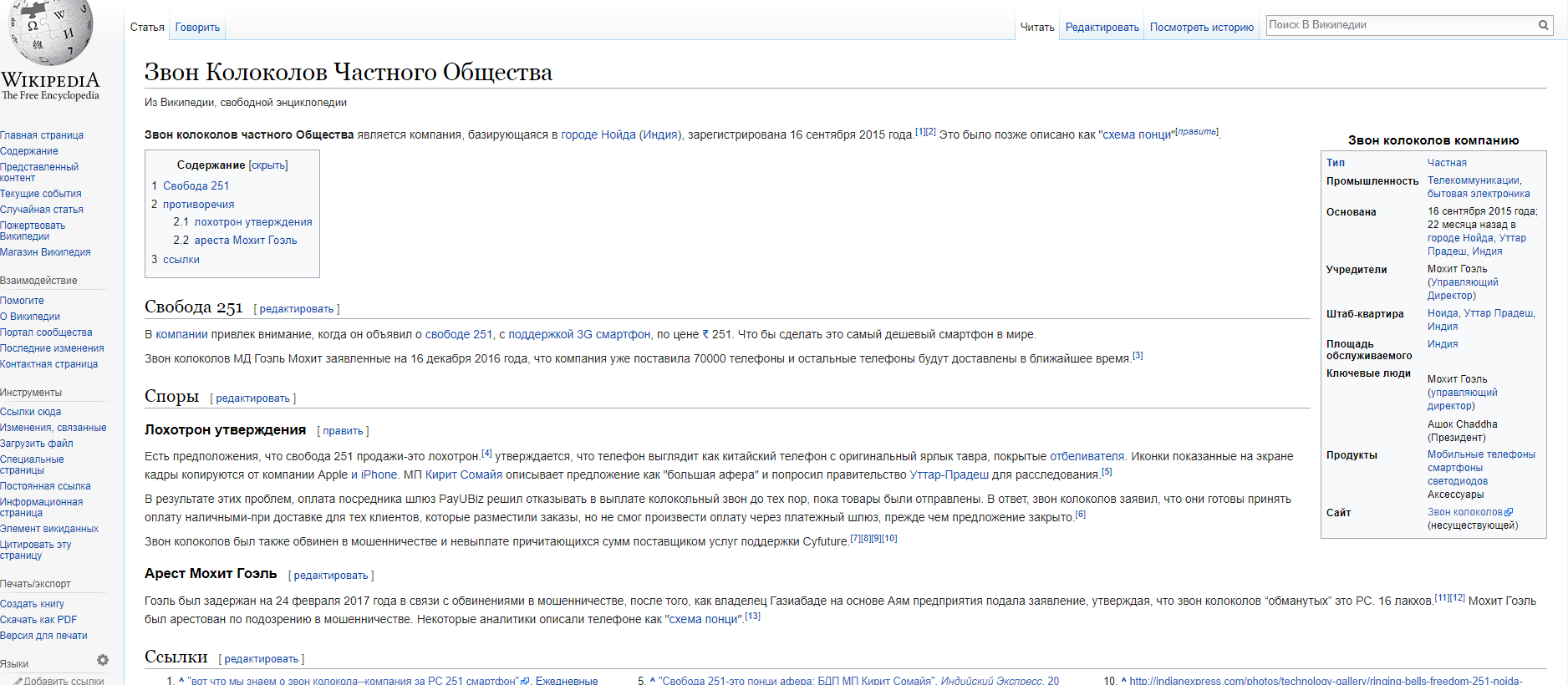Viewport: 1568px width, 685px height.
Task: Select the Читать tab
Action: tap(1037, 28)
